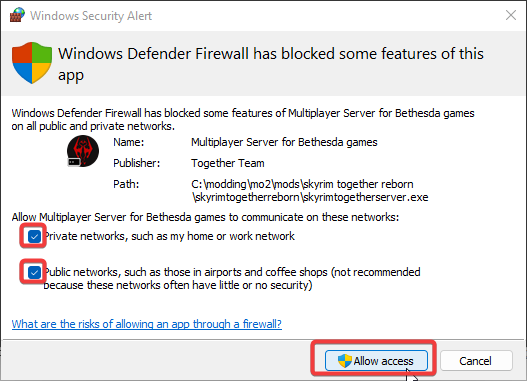Click the Windows Defender four-color shield icon

coord(32,62)
